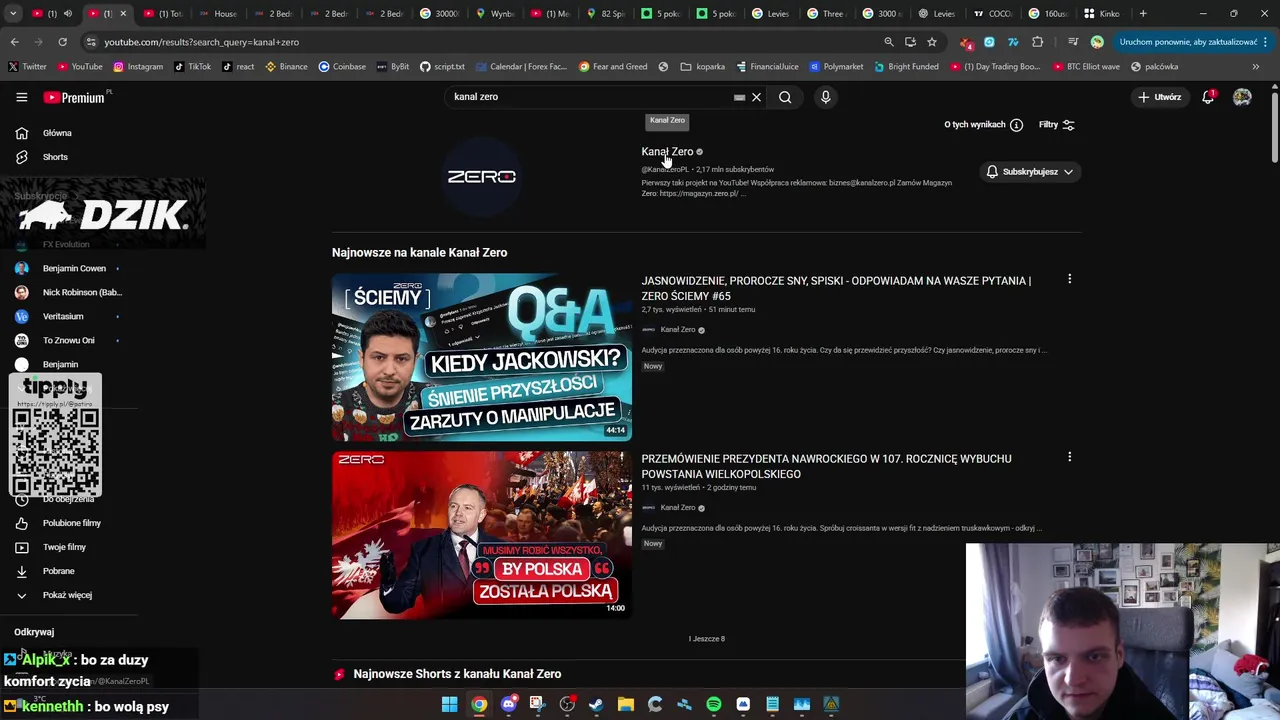1280x720 pixels.
Task: Open FinancialJuice bookmark
Action: [767, 66]
